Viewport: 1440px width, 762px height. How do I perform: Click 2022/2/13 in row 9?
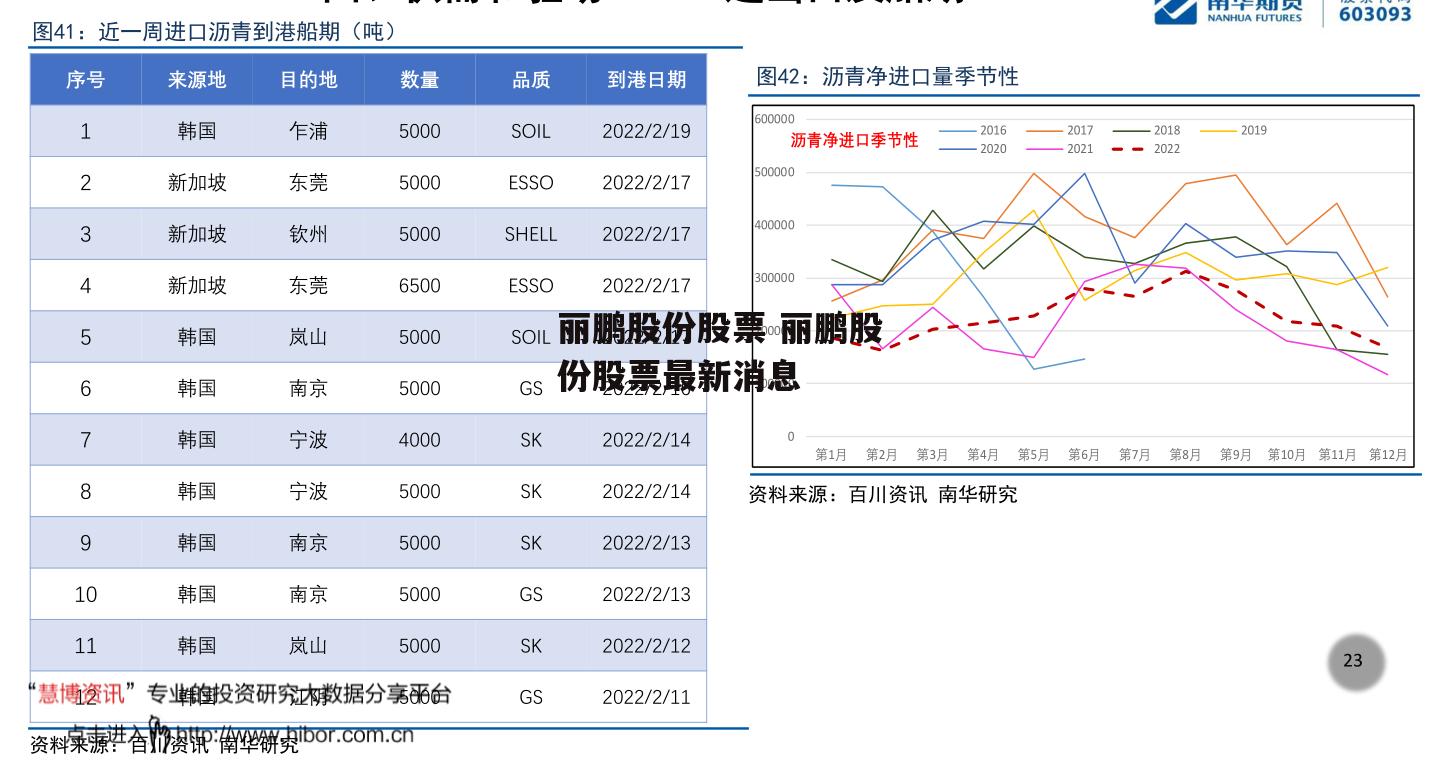(x=646, y=543)
